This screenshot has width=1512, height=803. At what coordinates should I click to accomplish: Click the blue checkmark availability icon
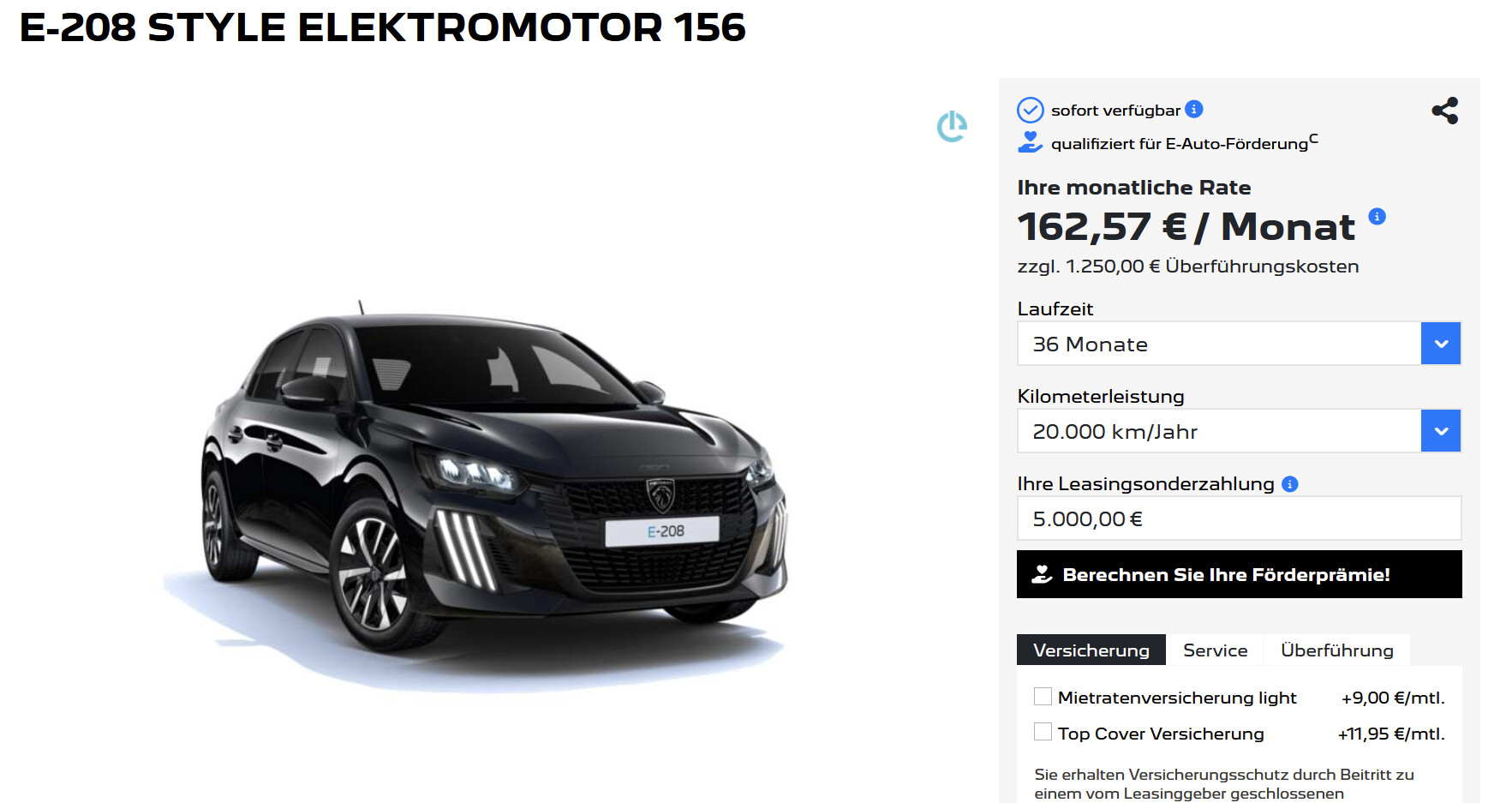(x=1030, y=110)
